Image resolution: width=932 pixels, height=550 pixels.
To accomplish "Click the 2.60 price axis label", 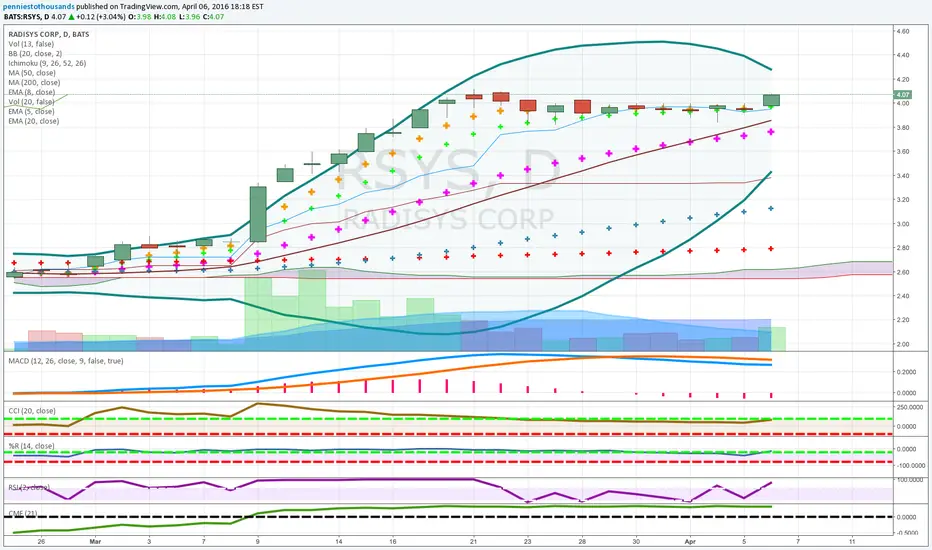I will pos(902,272).
